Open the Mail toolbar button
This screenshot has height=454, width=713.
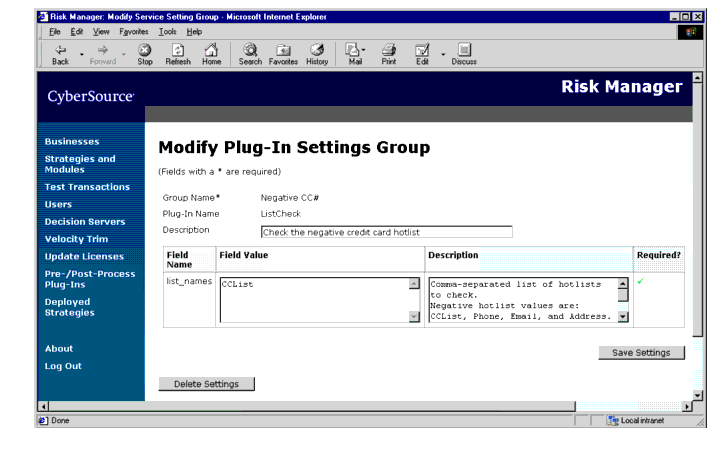(355, 54)
